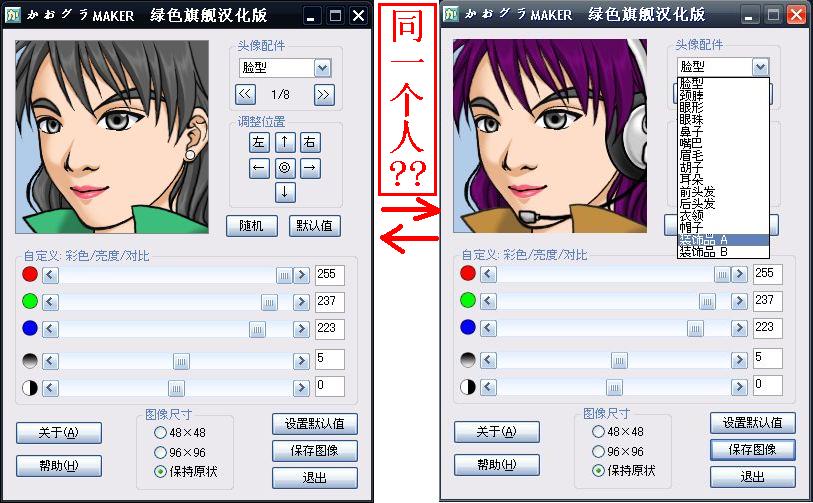Choose 耳朵 from the open list
Viewport: 813px width, 503px height.
point(723,179)
